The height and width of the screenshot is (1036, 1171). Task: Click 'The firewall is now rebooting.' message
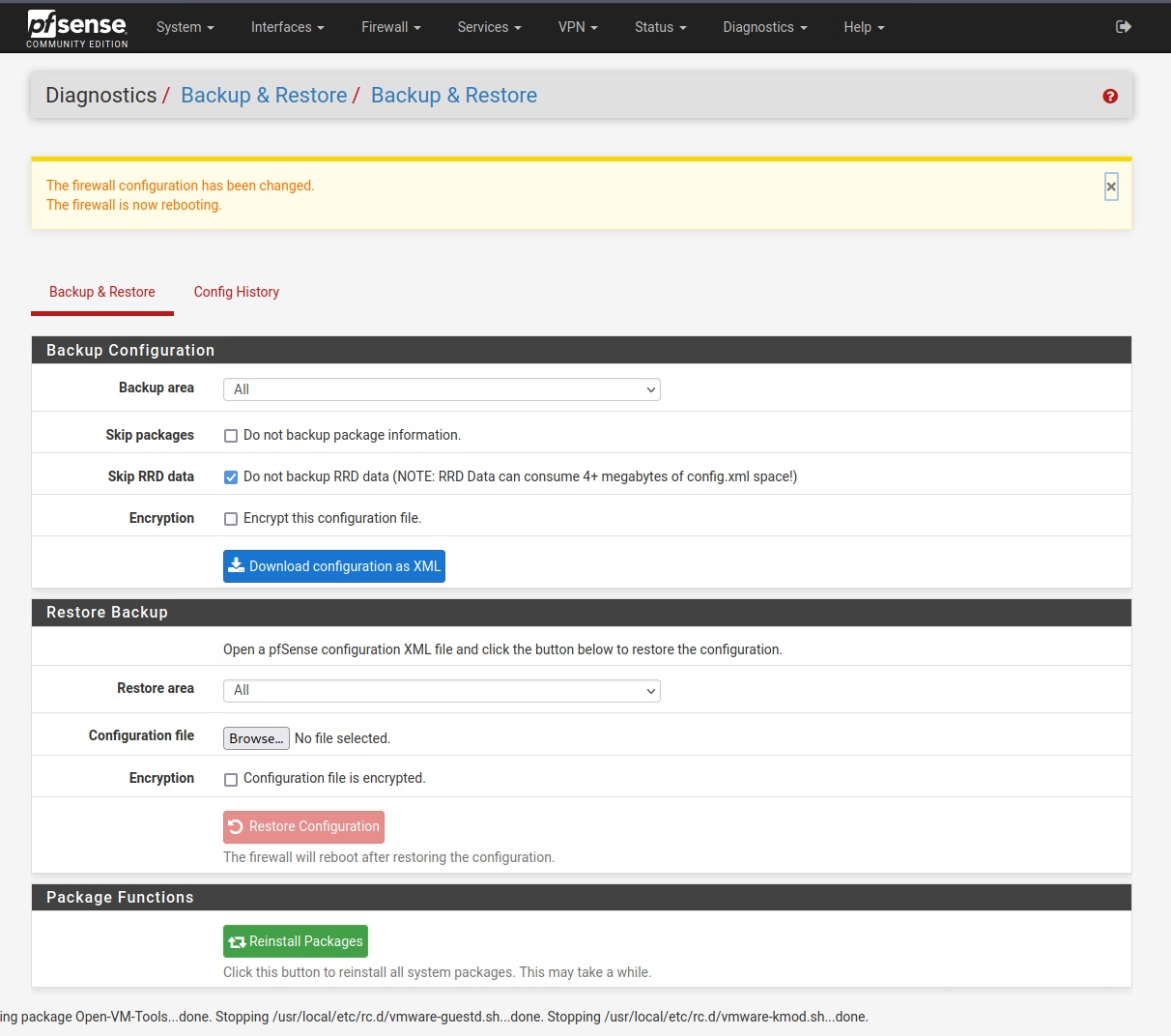(133, 205)
